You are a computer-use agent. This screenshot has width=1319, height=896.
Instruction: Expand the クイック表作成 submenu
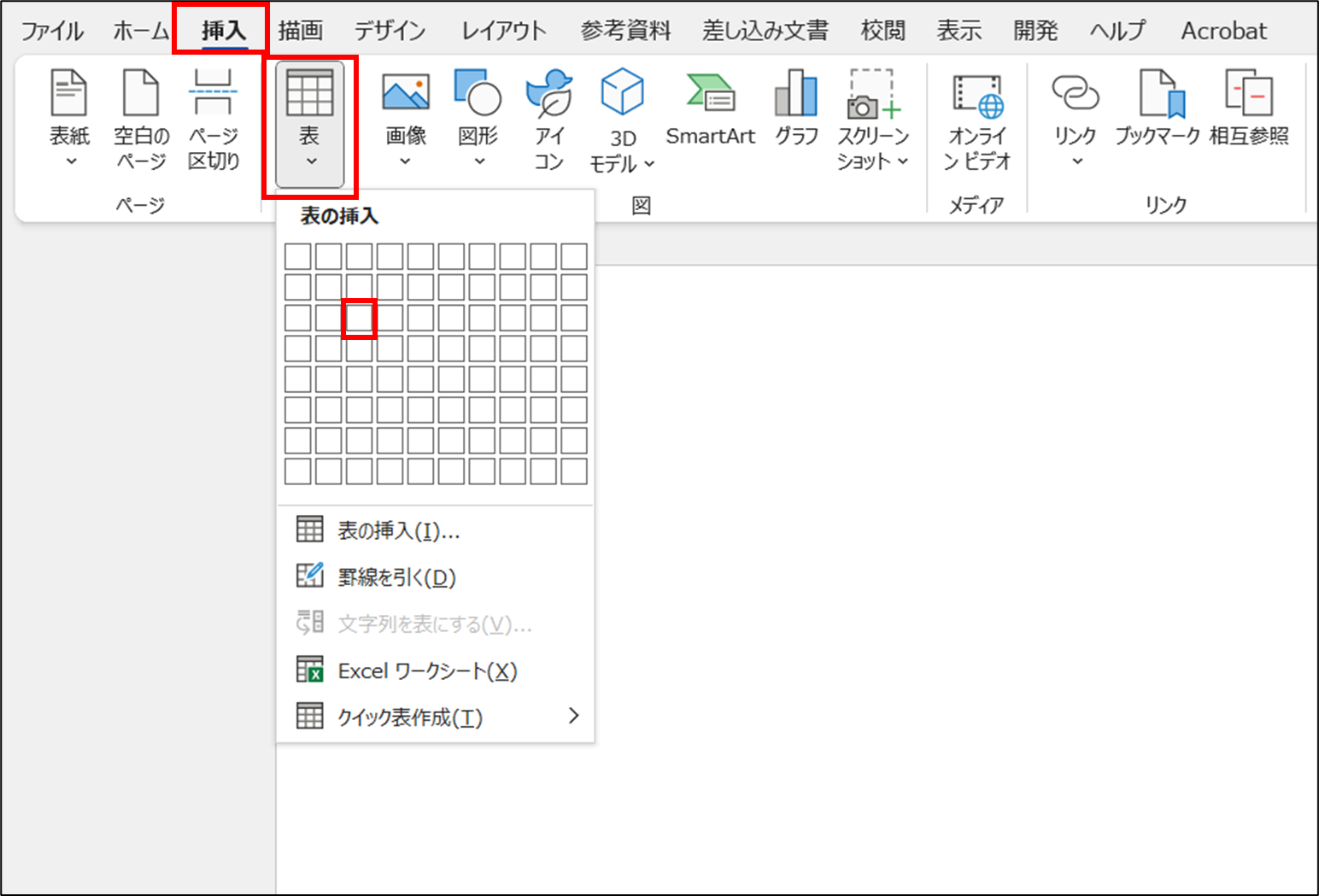573,716
